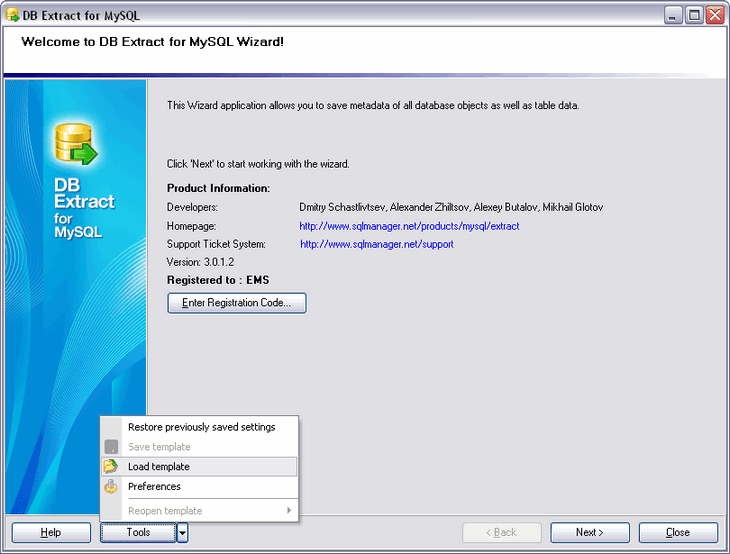This screenshot has height=554, width=730.
Task: Minimize the DB Extract window
Action: pos(673,15)
